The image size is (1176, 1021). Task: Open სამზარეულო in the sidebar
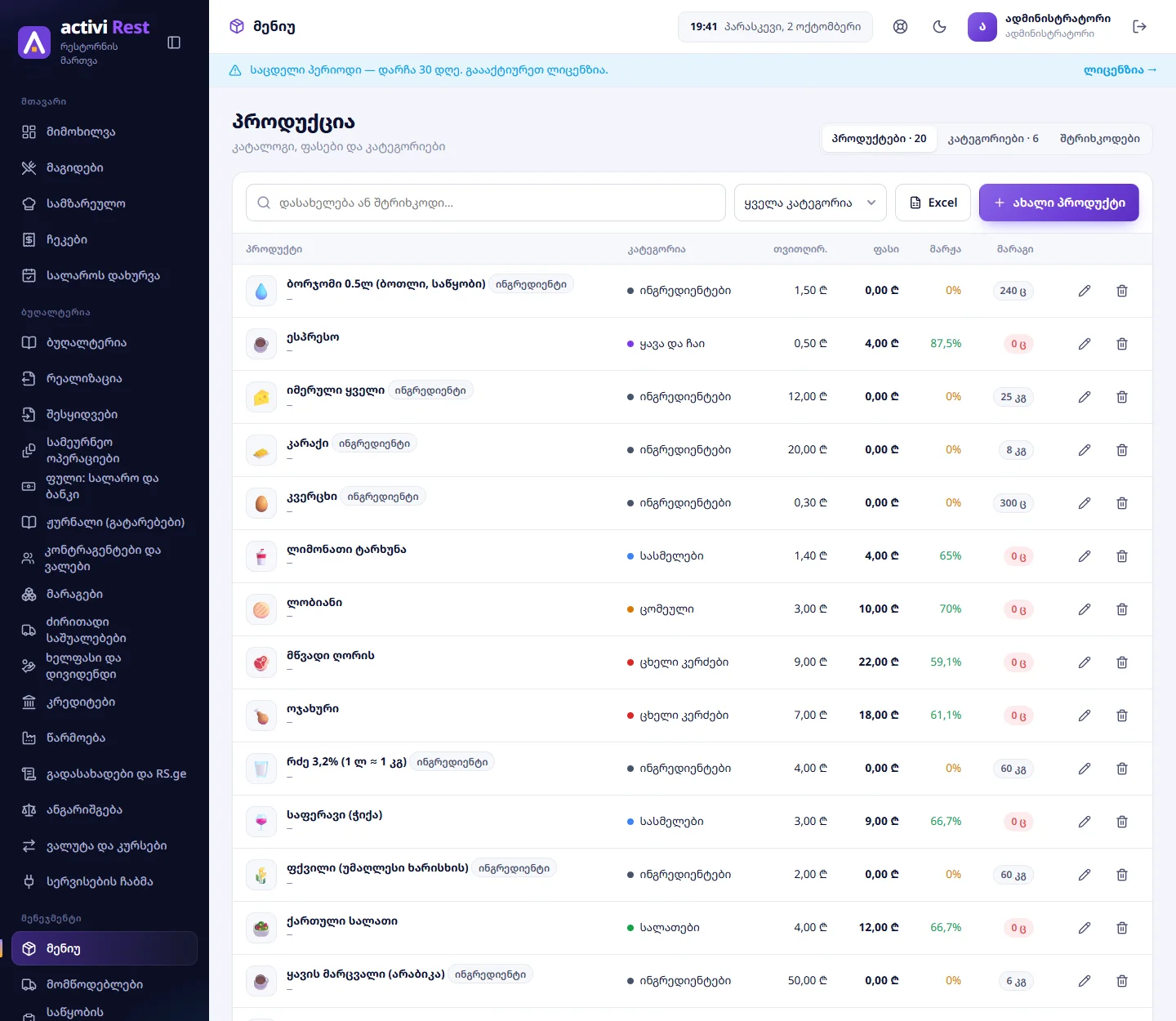click(x=105, y=204)
